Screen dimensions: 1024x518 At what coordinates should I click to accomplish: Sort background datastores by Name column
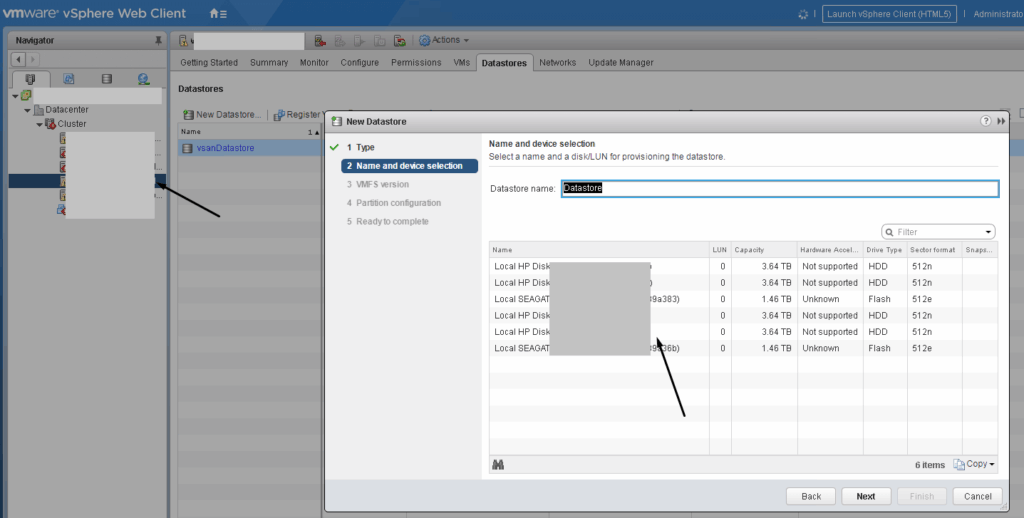tap(249, 132)
